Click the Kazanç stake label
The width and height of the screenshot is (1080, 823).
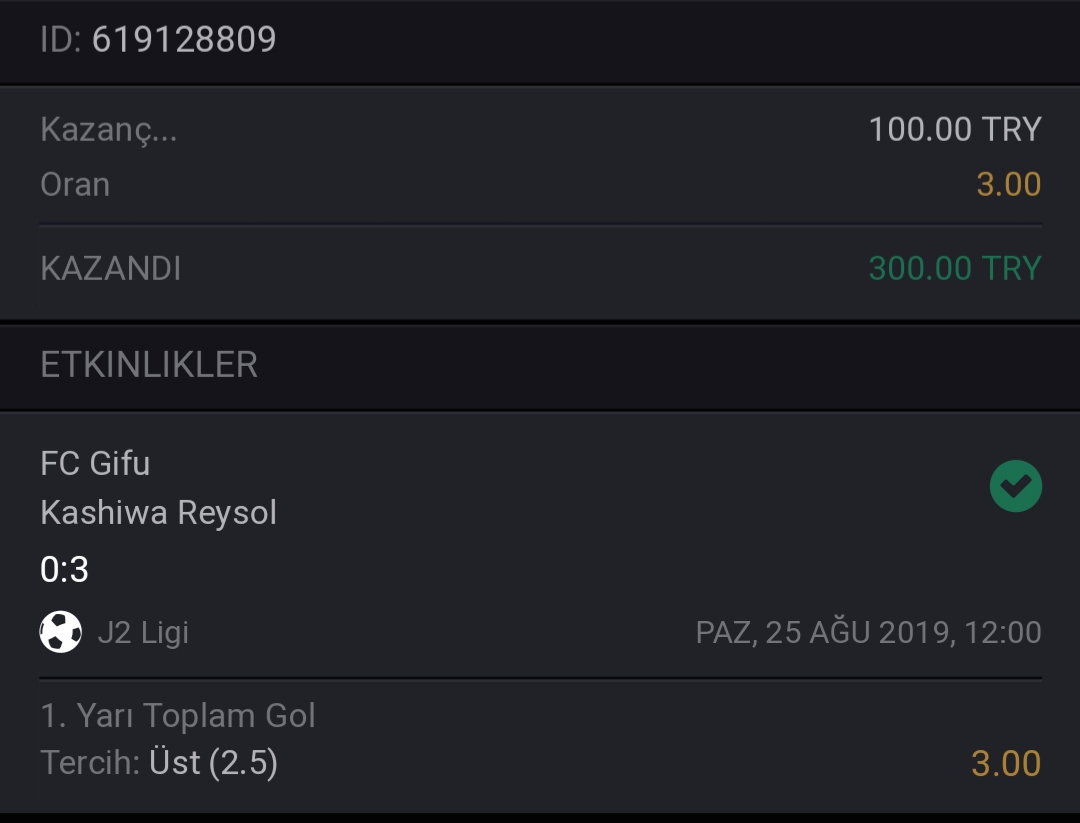[x=109, y=129]
